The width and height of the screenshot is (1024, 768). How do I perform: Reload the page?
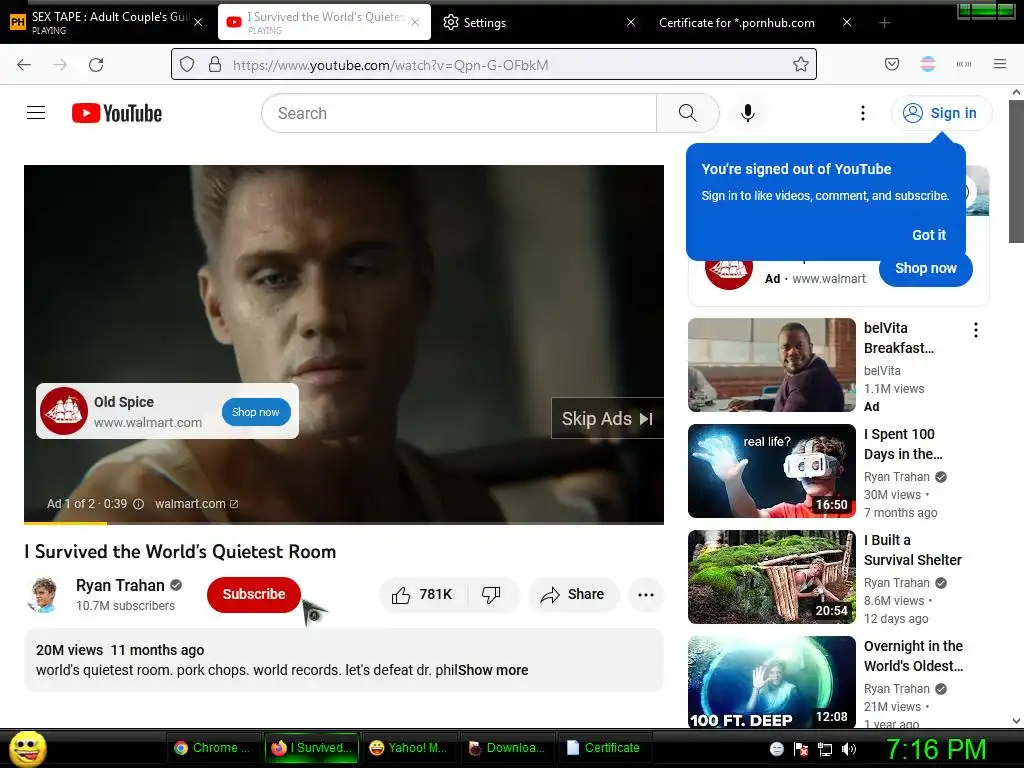click(x=96, y=65)
